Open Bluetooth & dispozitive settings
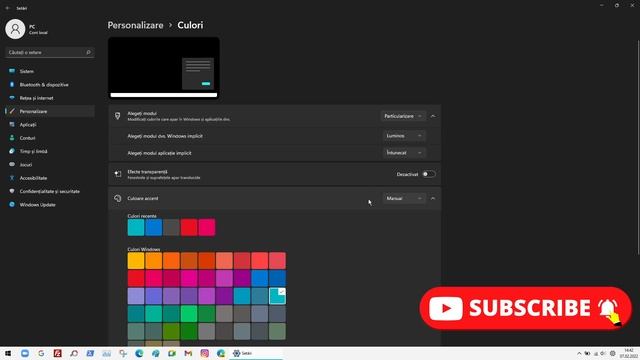This screenshot has height=360, width=640. point(50,84)
